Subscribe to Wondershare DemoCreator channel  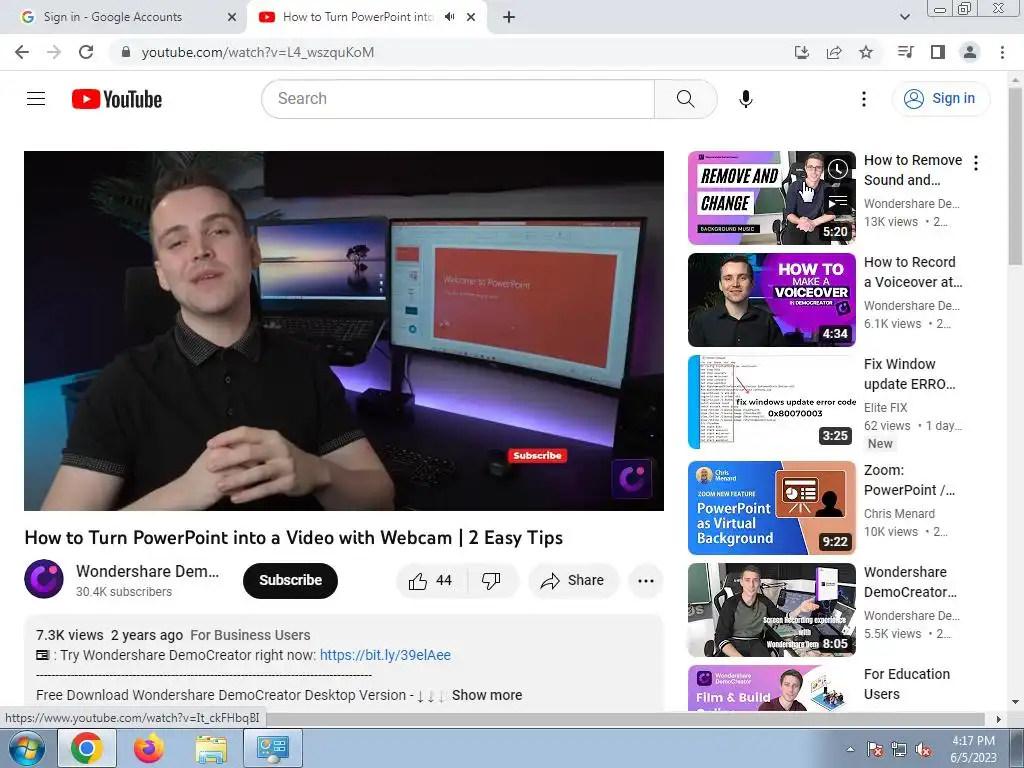point(290,580)
